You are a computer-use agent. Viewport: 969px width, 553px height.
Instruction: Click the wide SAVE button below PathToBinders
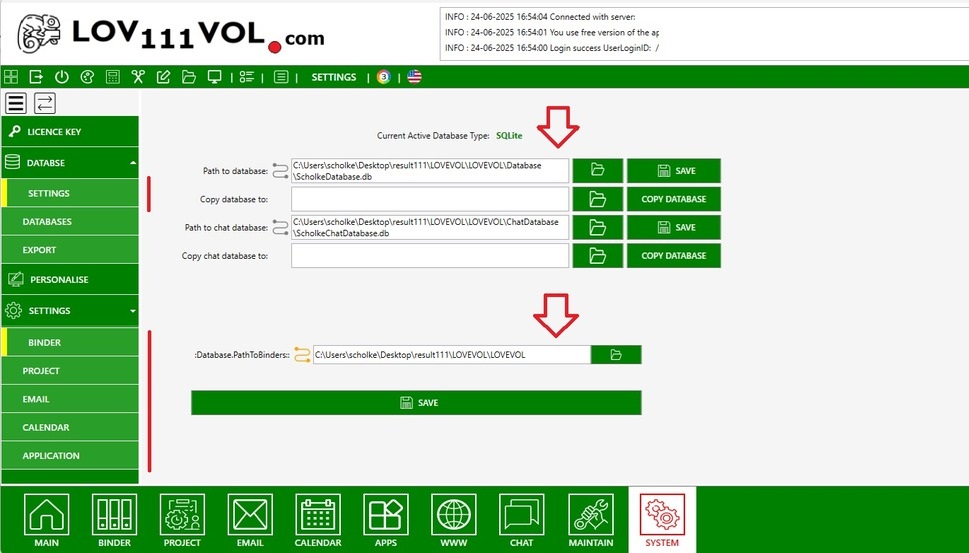pyautogui.click(x=416, y=403)
